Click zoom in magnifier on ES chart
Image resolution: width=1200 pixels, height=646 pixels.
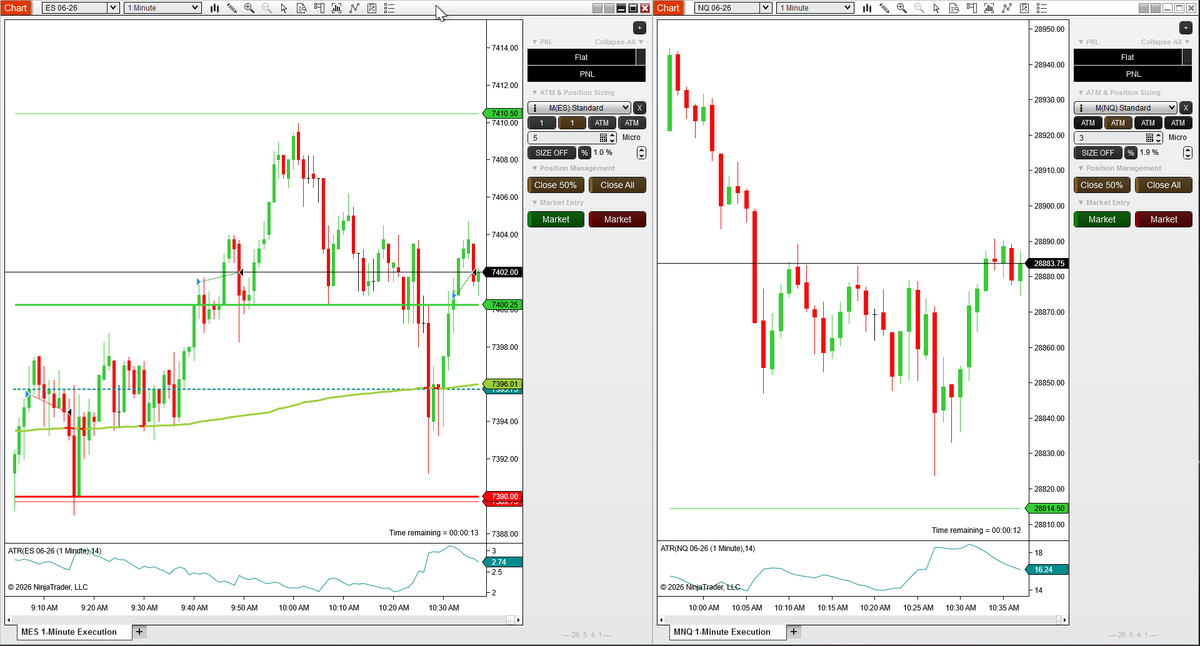[249, 8]
